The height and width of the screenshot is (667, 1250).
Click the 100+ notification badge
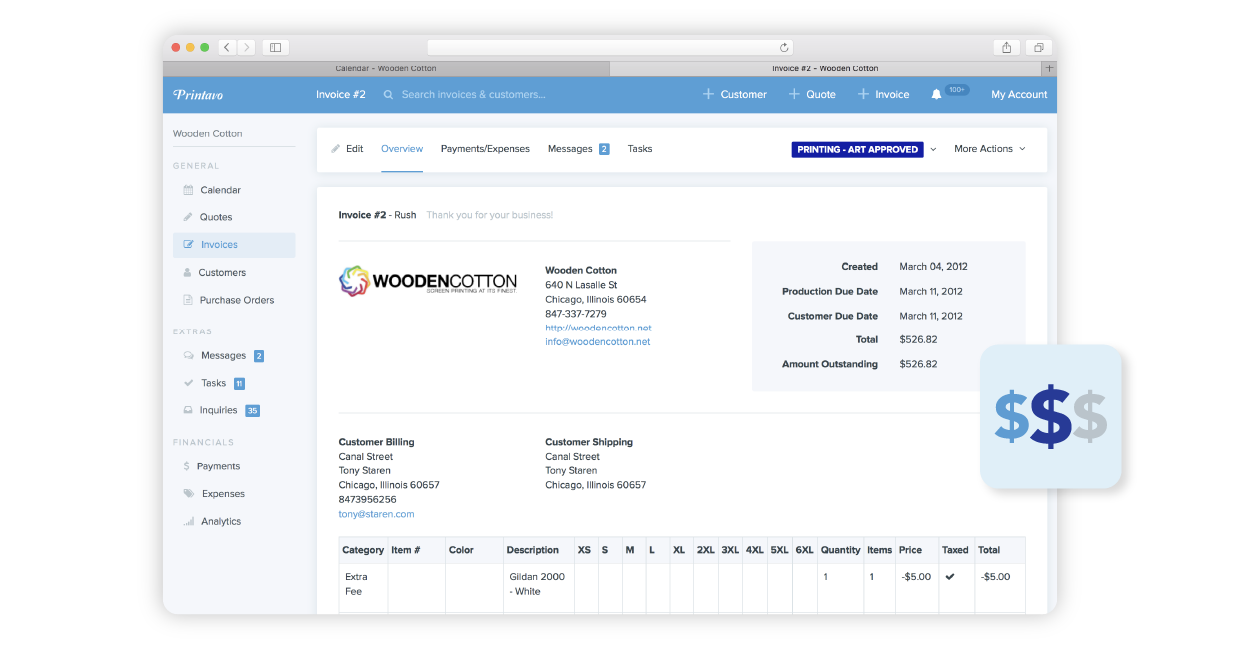(957, 90)
